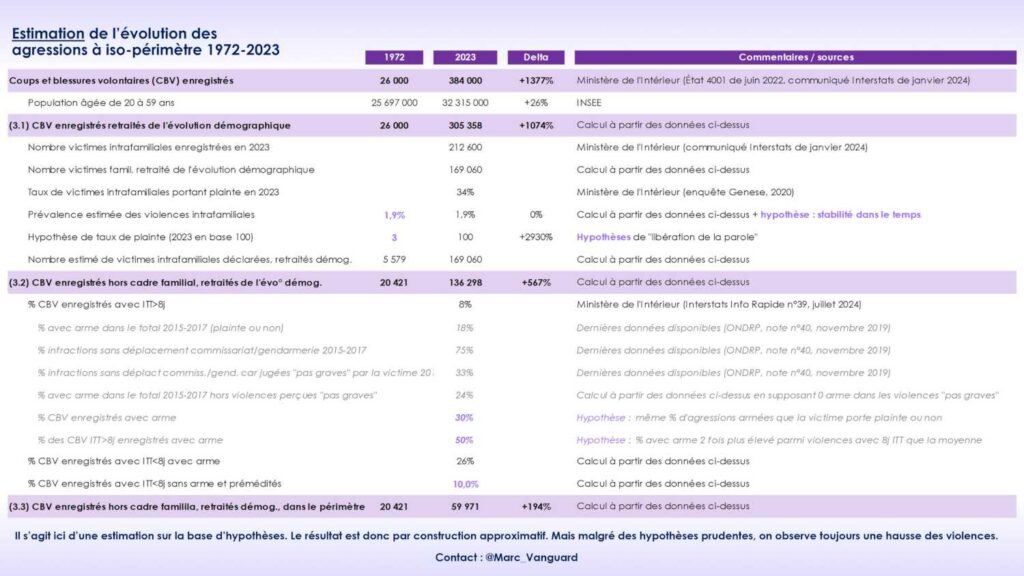Click the Contact : @Marc_Vanguard text
The height and width of the screenshot is (576, 1024).
pos(506,558)
